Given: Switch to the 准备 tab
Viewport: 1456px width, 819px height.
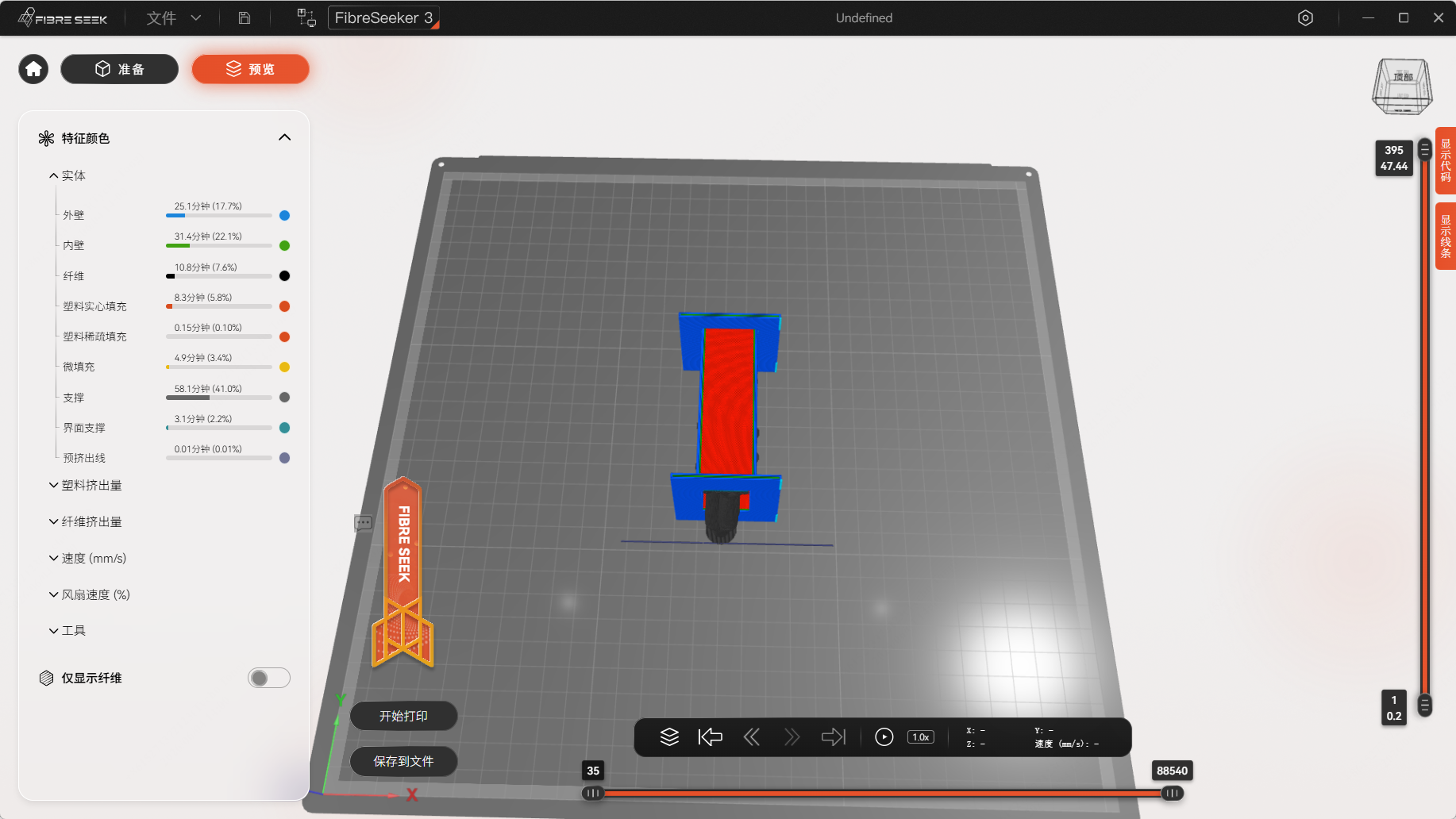Looking at the screenshot, I should click(x=120, y=69).
